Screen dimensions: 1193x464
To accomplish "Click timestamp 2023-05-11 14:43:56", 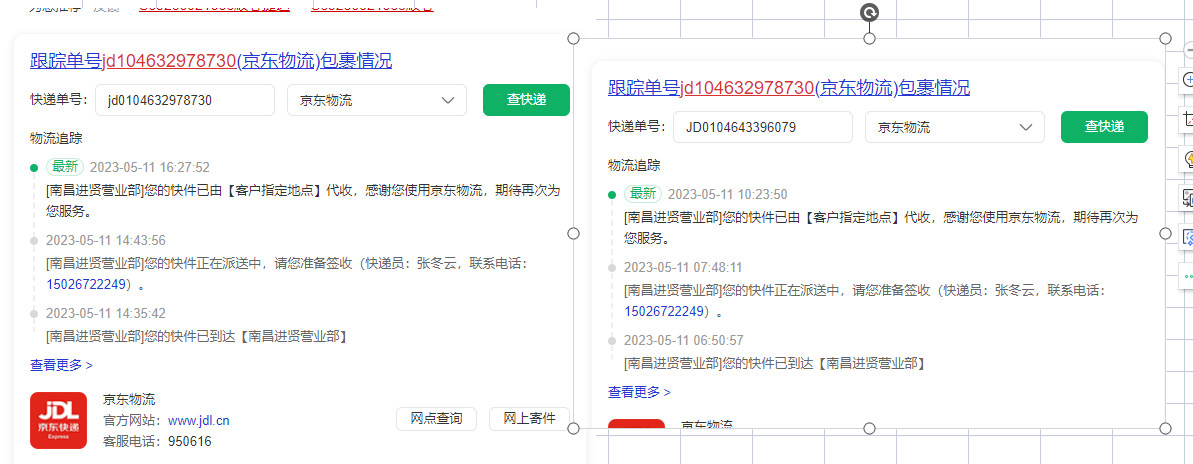I will pos(106,240).
